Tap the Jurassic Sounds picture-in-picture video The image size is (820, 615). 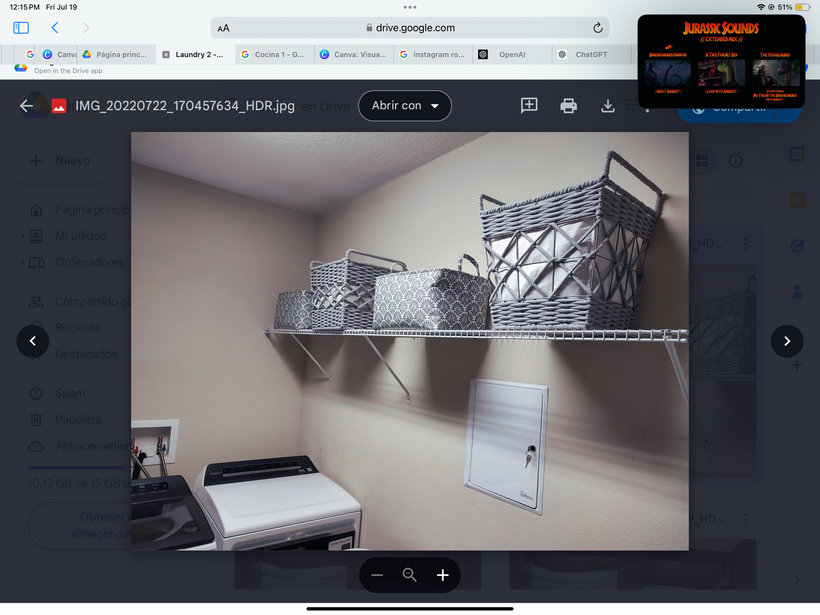tap(720, 61)
